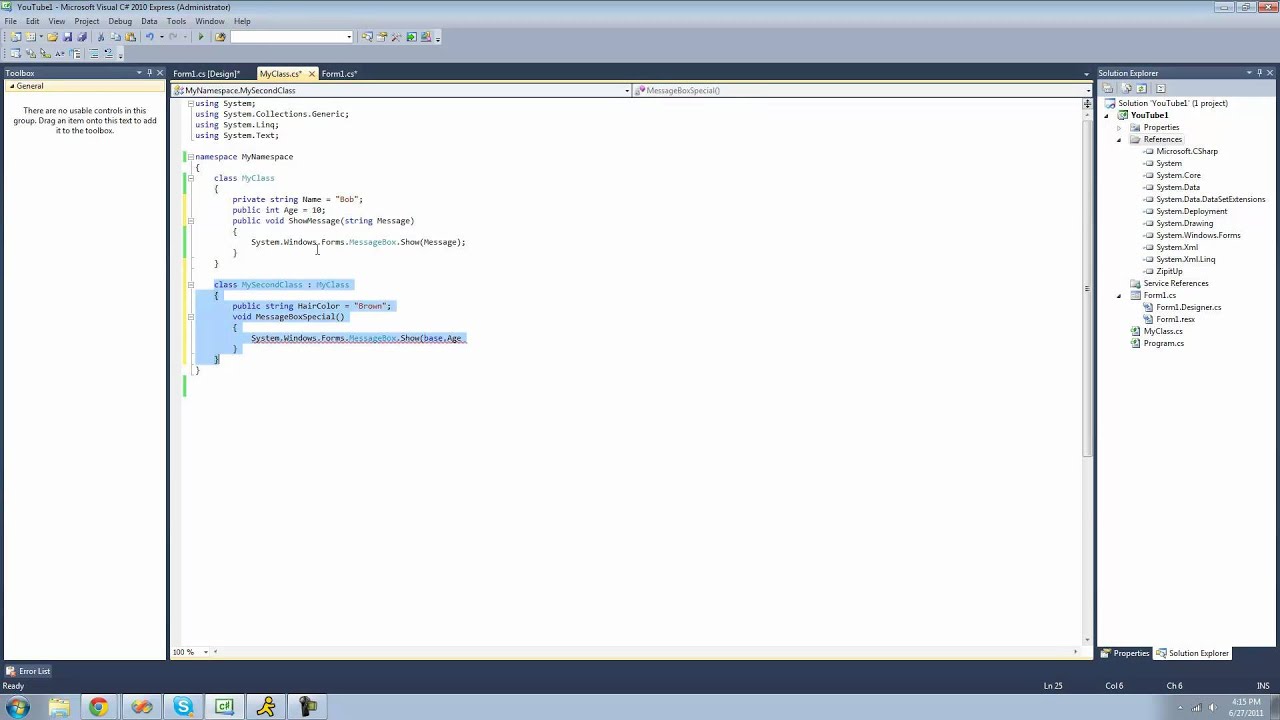Click the Undo arrow icon
Screen dimensions: 1280x720
point(149,37)
